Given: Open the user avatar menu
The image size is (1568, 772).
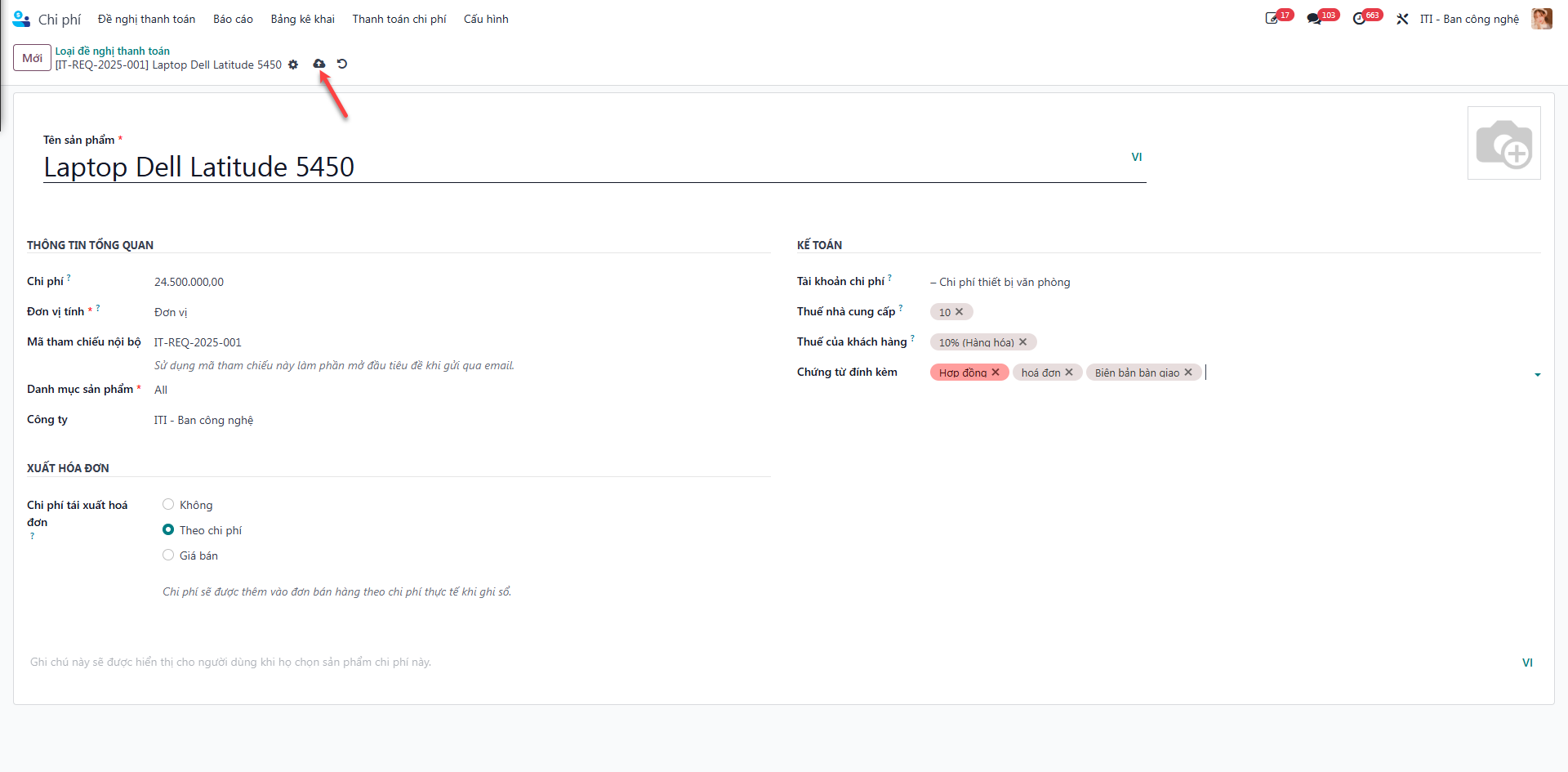Looking at the screenshot, I should [1542, 19].
